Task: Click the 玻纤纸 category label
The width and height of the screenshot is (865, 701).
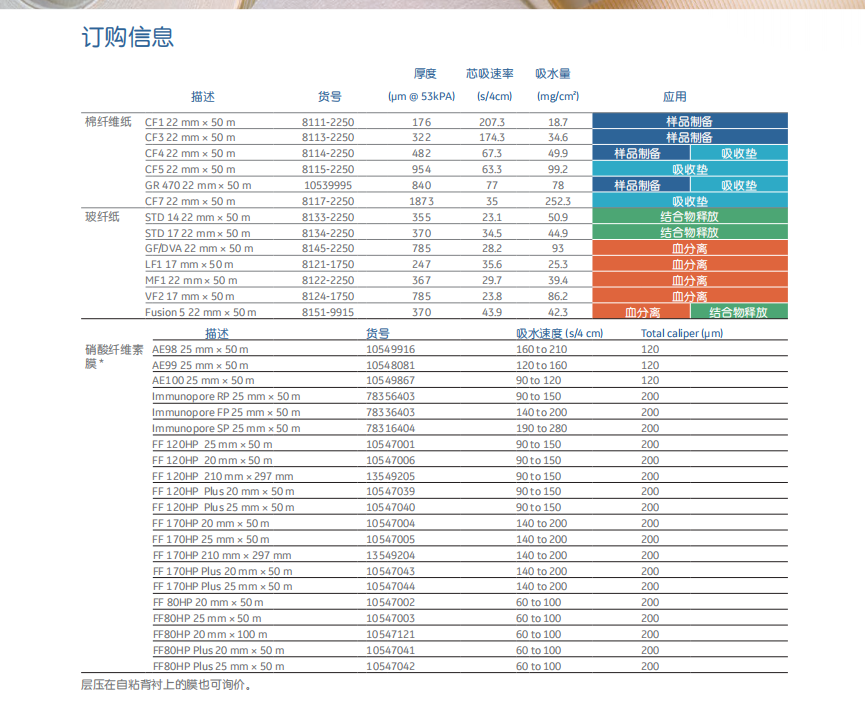Action: coord(102,217)
